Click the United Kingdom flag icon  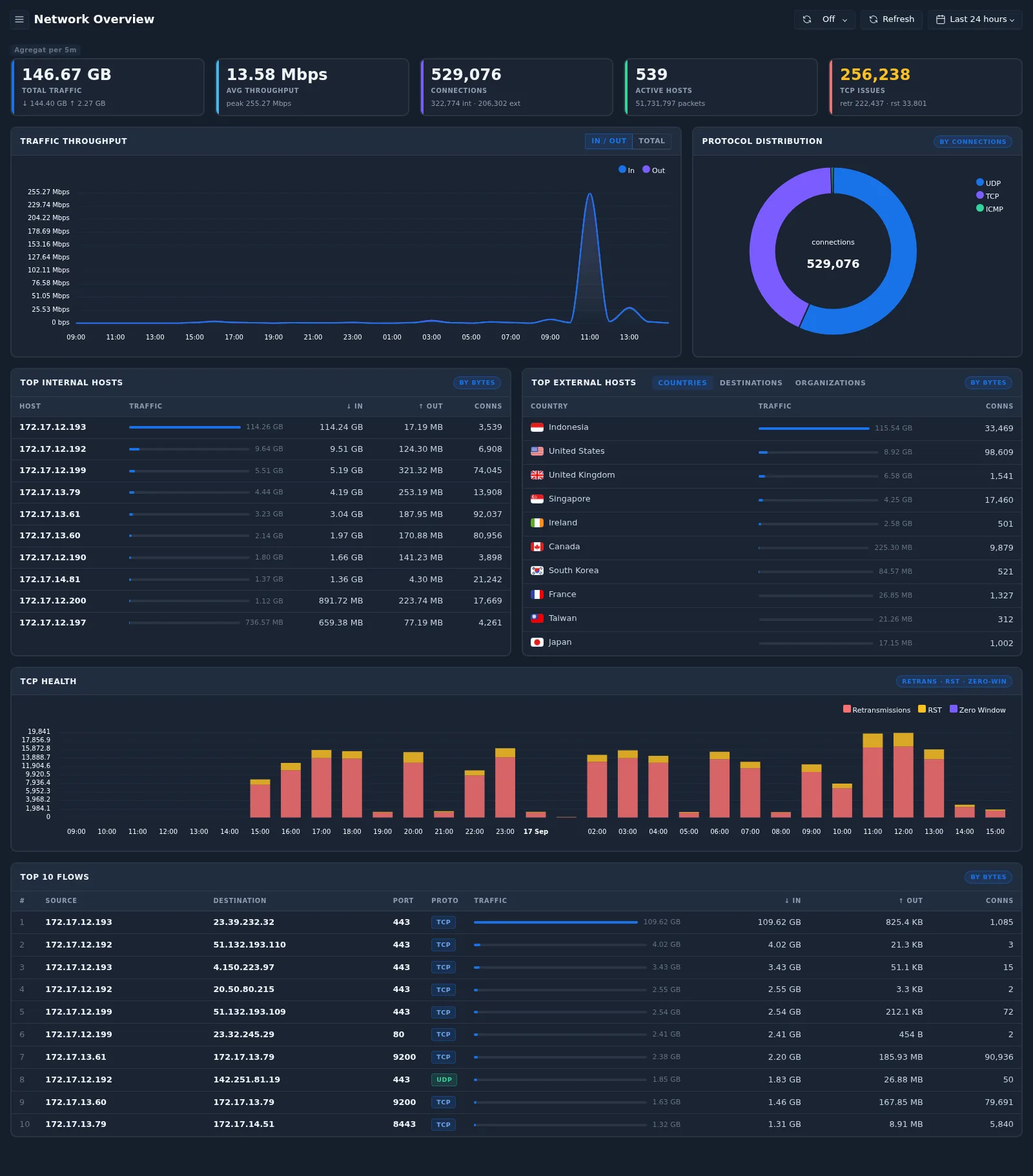click(537, 475)
